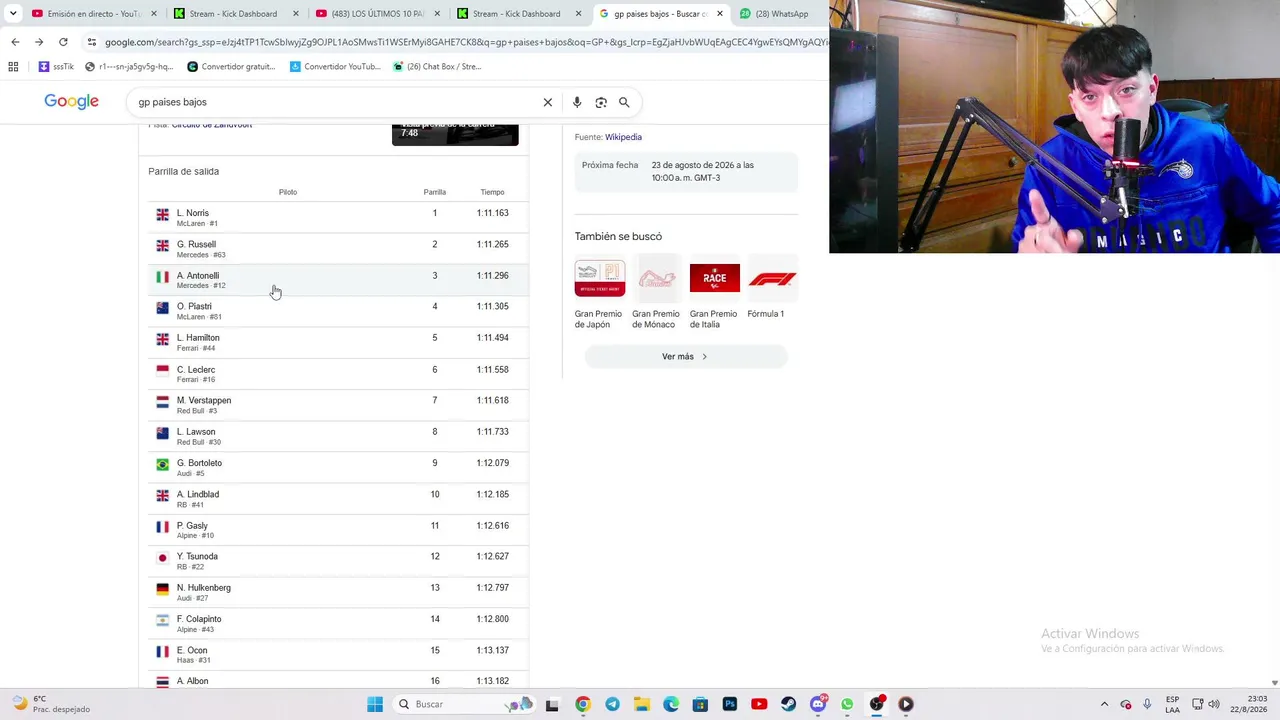The width and height of the screenshot is (1280, 720).
Task: Click the page scrollbar down arrow
Action: point(1274,683)
